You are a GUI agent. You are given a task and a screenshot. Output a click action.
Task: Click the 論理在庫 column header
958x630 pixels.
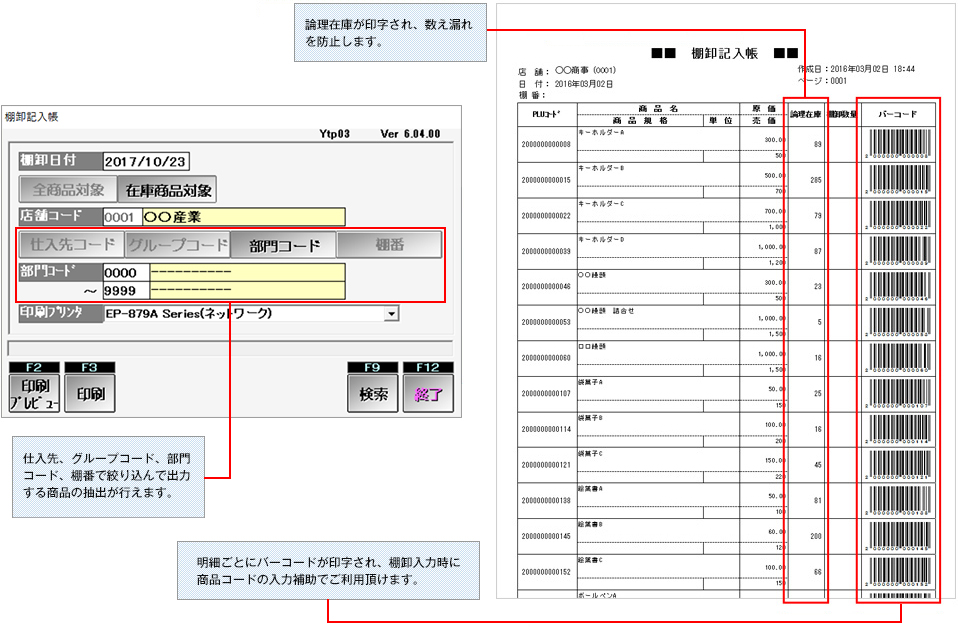(x=805, y=115)
